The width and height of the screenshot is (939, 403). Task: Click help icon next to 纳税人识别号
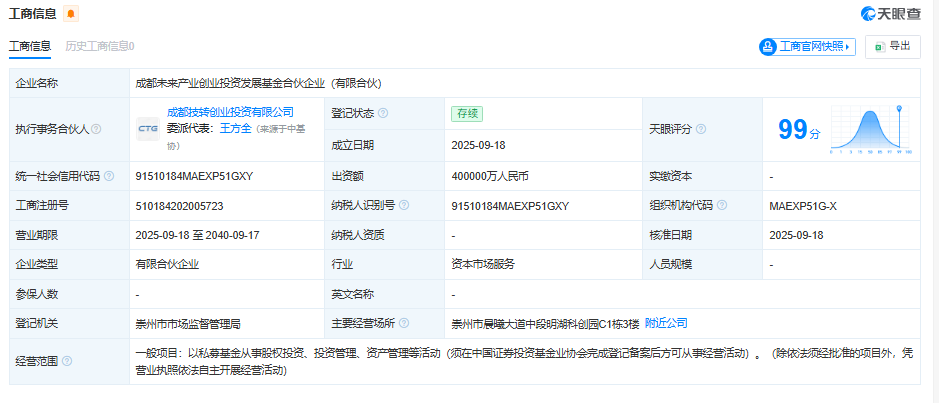pos(402,205)
